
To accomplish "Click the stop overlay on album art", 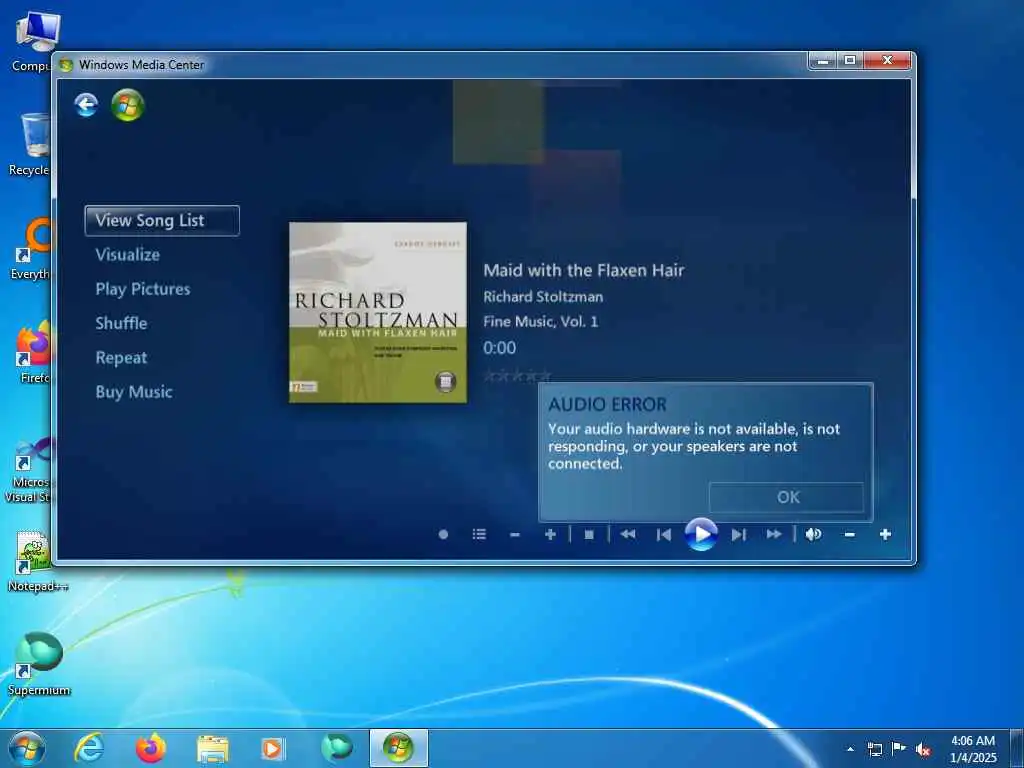I will pos(445,381).
